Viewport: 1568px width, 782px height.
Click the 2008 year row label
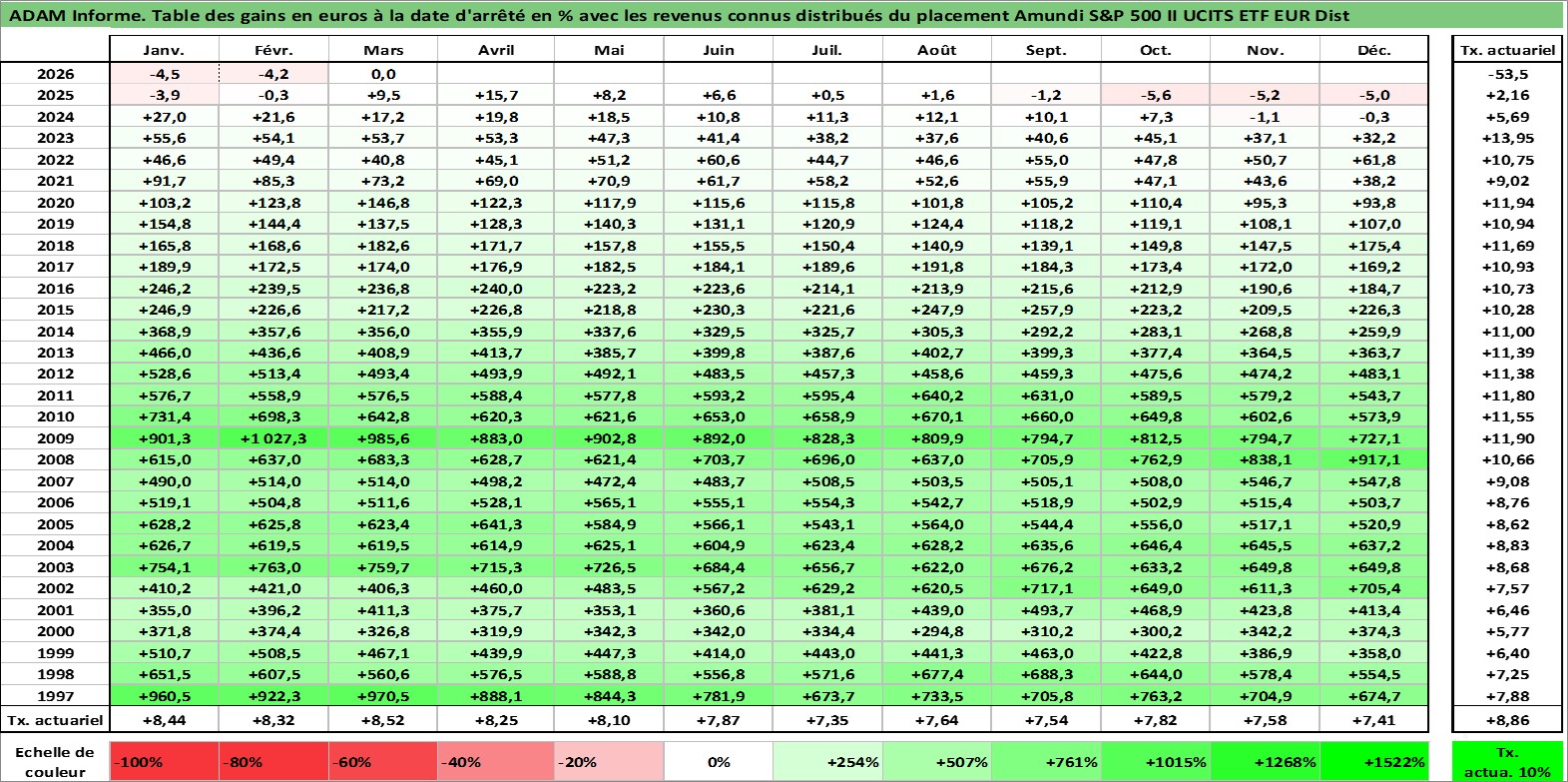55,459
